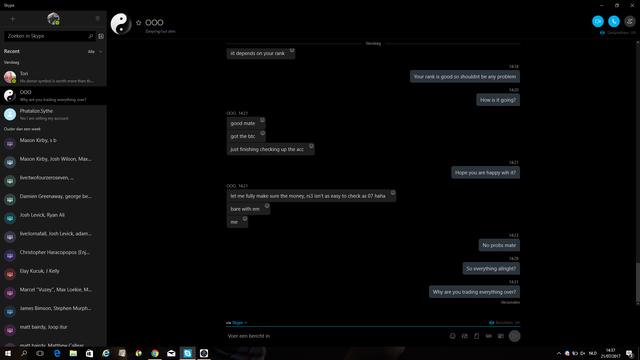Toggle conversation sound 'Gesprekken: Uit'
Image resolution: width=640 pixels, height=360 pixels.
pos(618,33)
